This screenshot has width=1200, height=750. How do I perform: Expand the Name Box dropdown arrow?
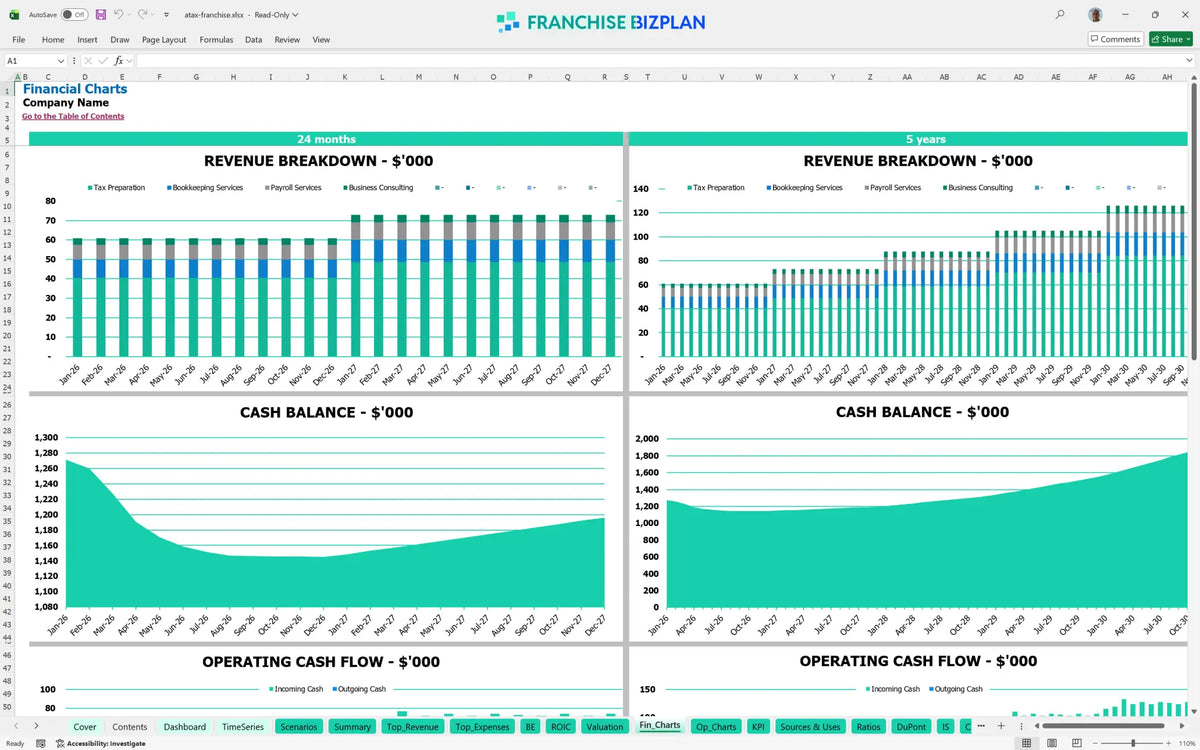pos(61,61)
